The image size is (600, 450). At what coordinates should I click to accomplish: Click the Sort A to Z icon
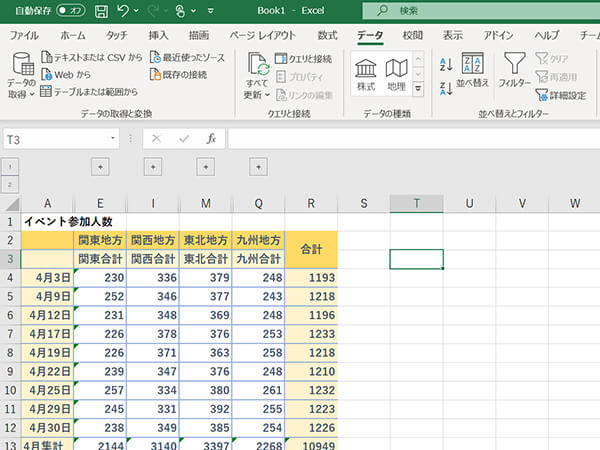pyautogui.click(x=446, y=63)
